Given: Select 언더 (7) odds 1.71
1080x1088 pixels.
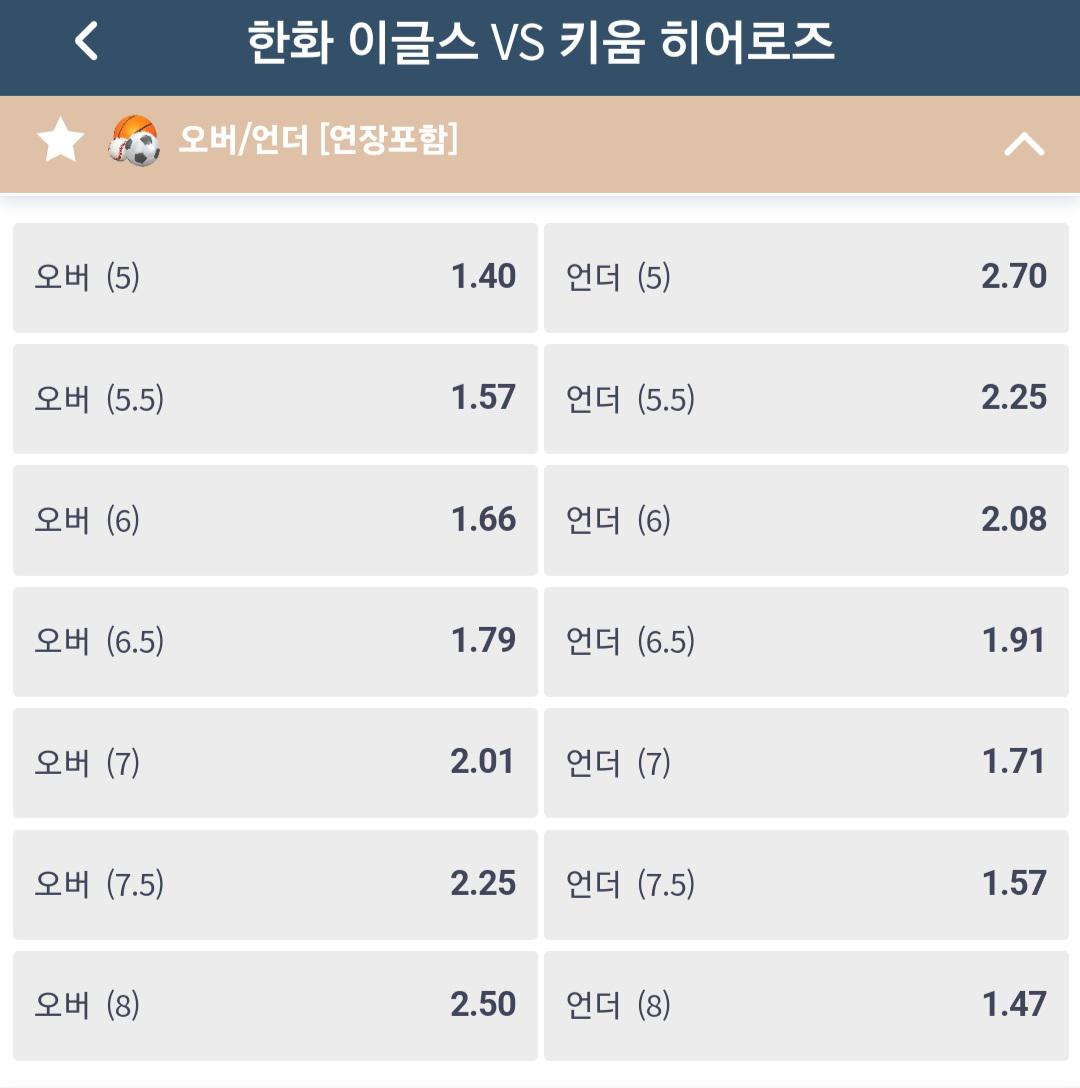Looking at the screenshot, I should tap(807, 763).
